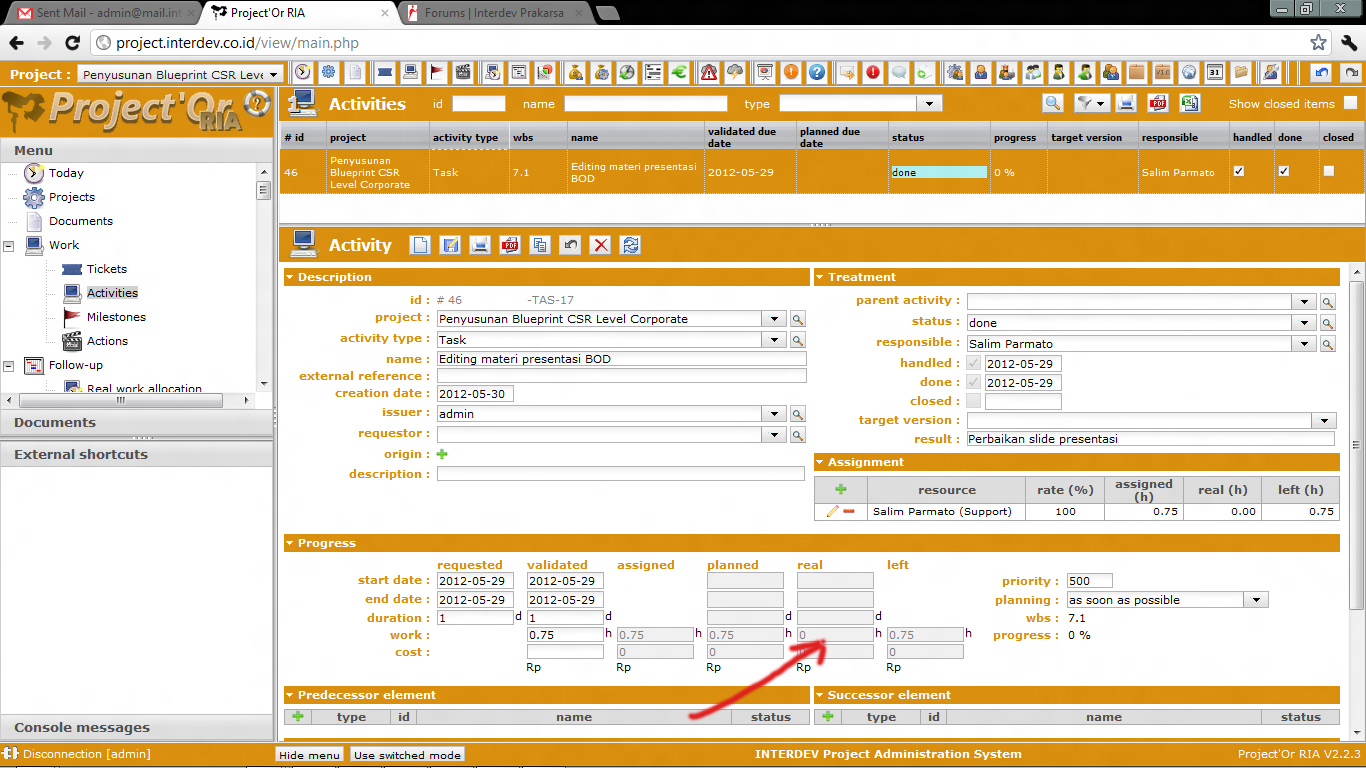Click the Use switched mode button
Viewport: 1366px width, 768px height.
click(x=407, y=755)
